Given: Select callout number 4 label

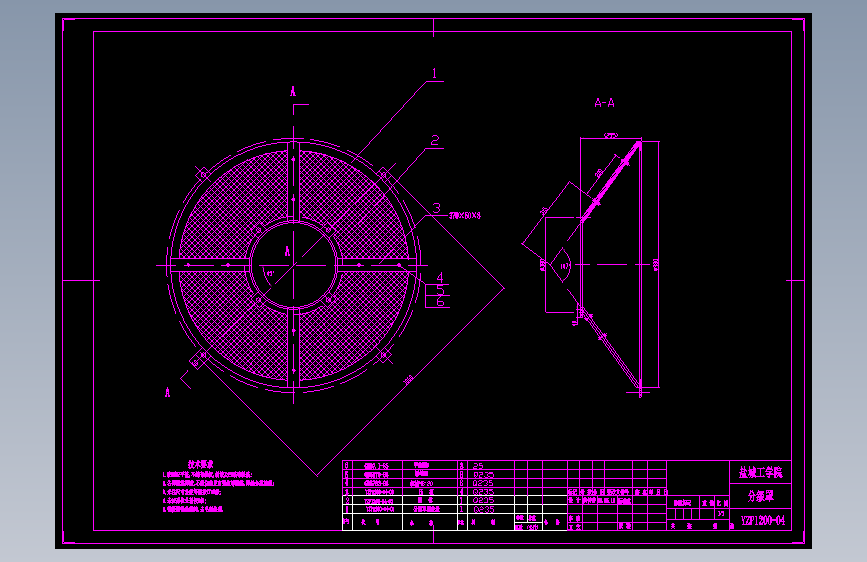Looking at the screenshot, I should tap(440, 278).
